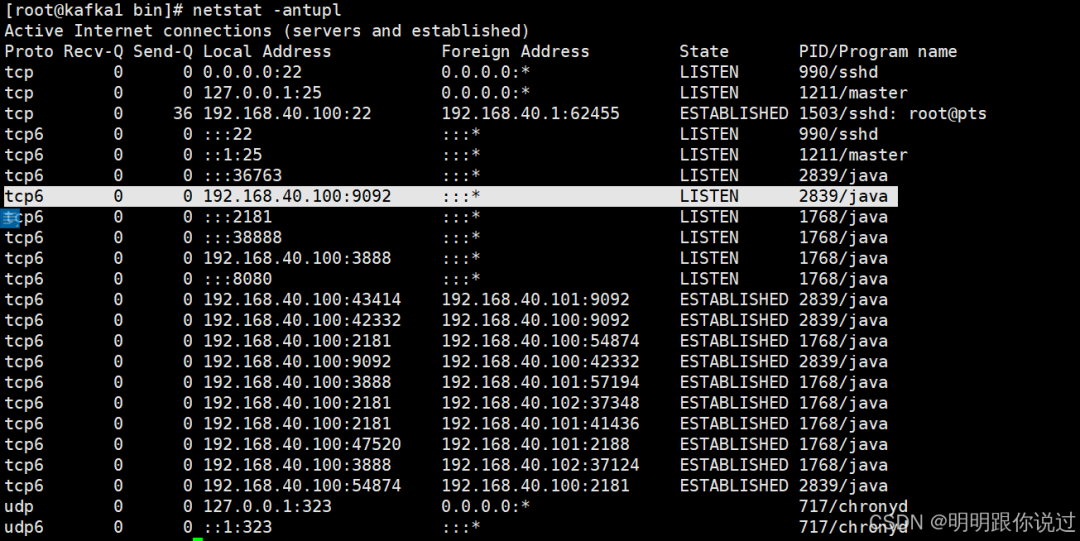Click the 'Local Address' column header

point(267,52)
